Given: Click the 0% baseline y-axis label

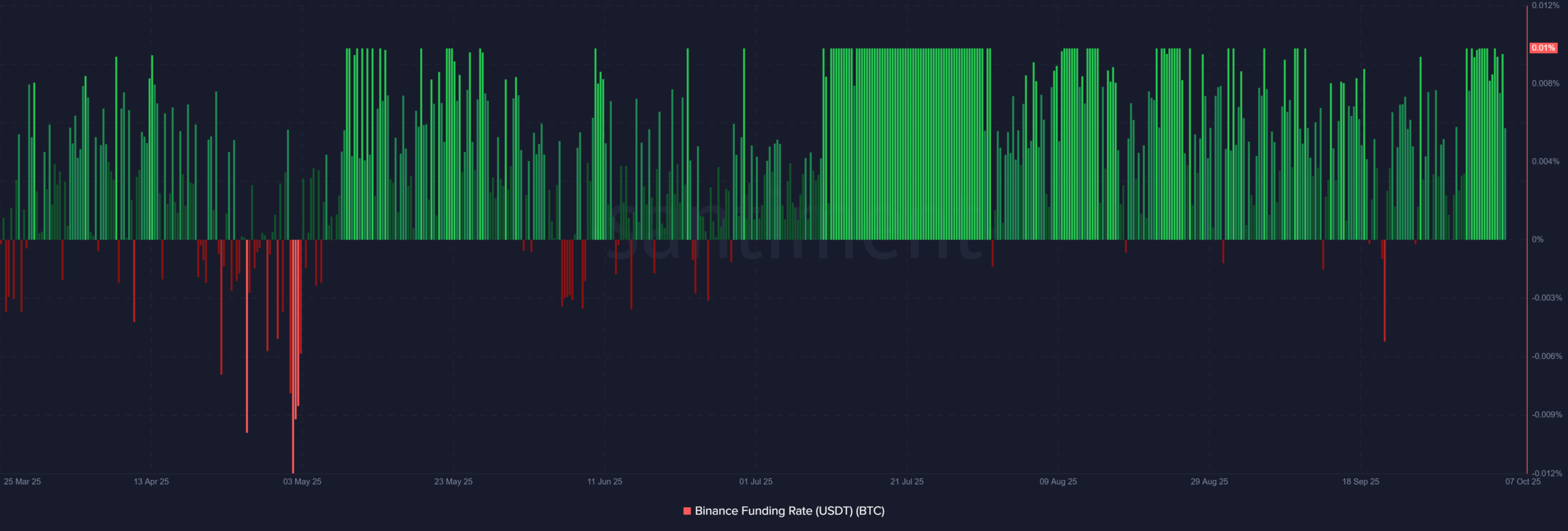Looking at the screenshot, I should [x=1537, y=239].
